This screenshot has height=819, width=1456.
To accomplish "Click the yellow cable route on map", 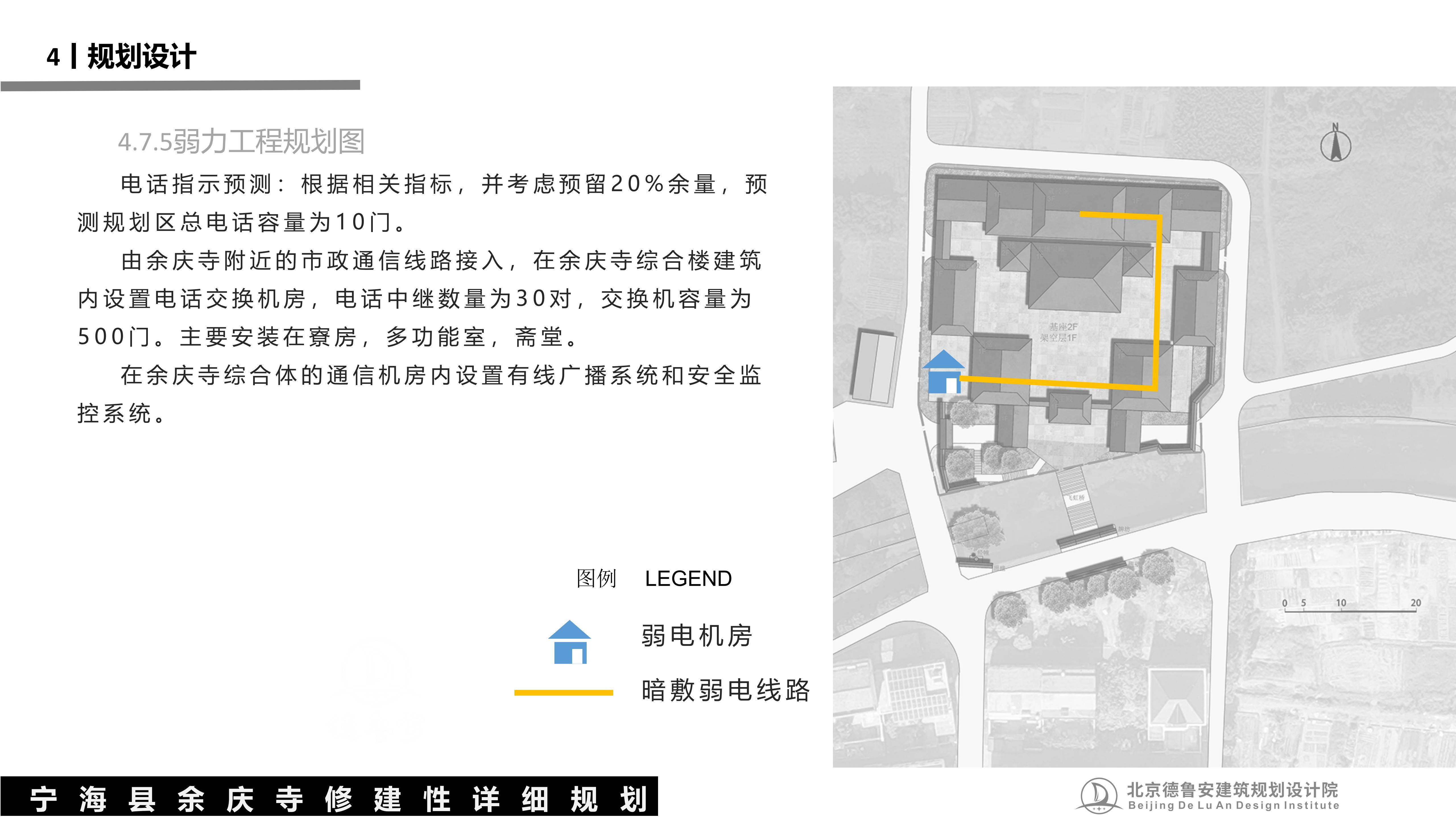I will pyautogui.click(x=1158, y=299).
